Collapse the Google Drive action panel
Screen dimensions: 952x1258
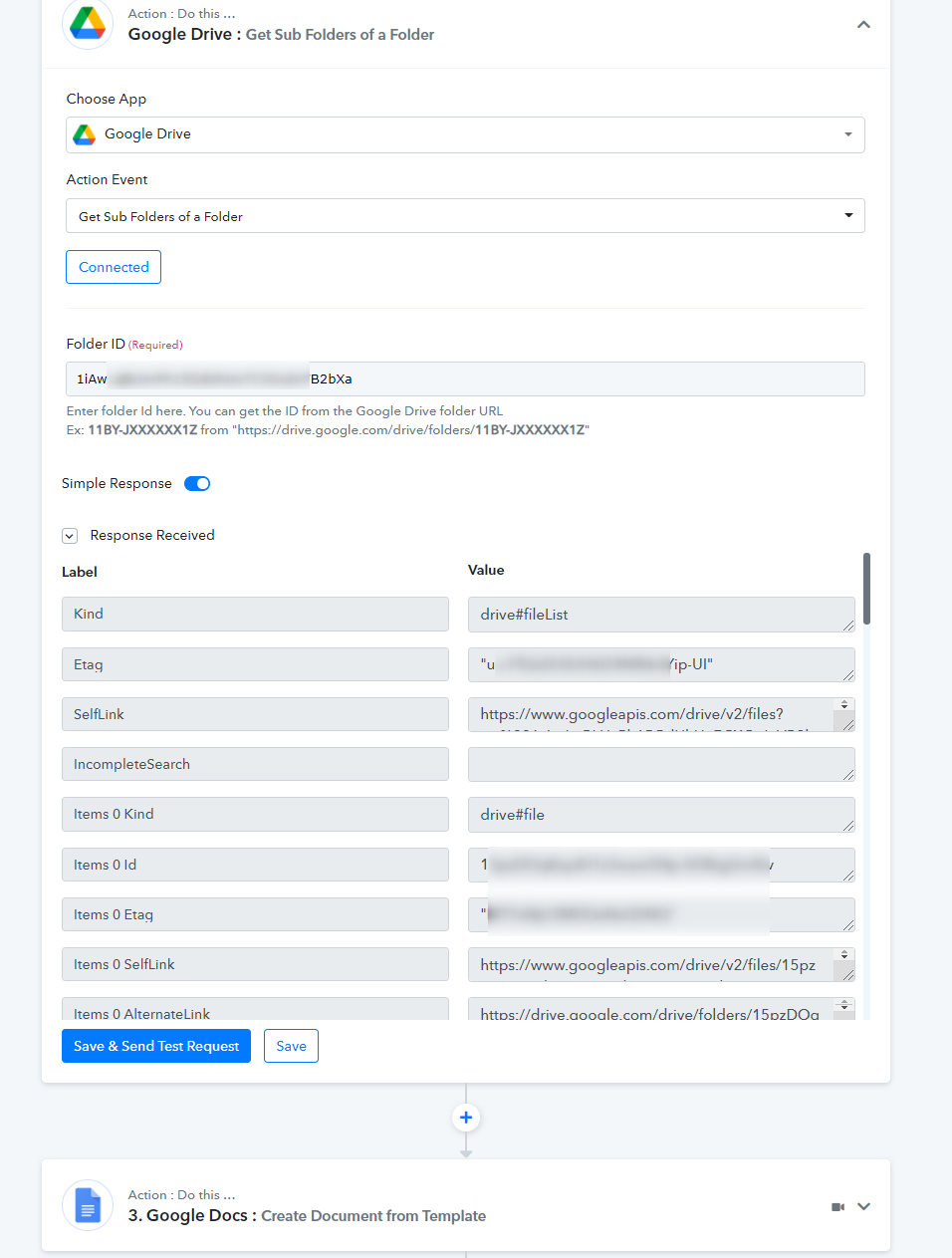click(863, 25)
